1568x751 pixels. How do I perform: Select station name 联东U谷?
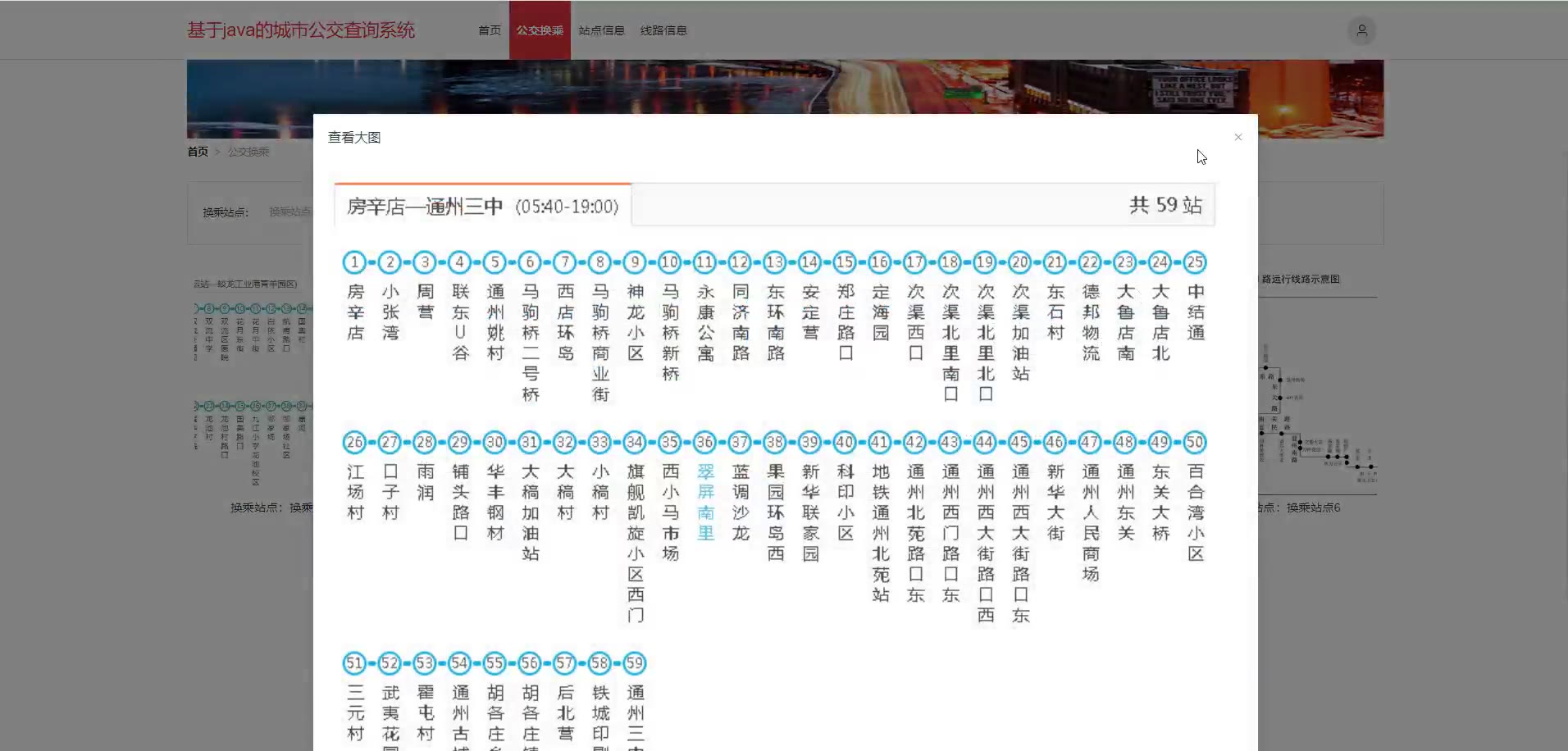coord(460,322)
